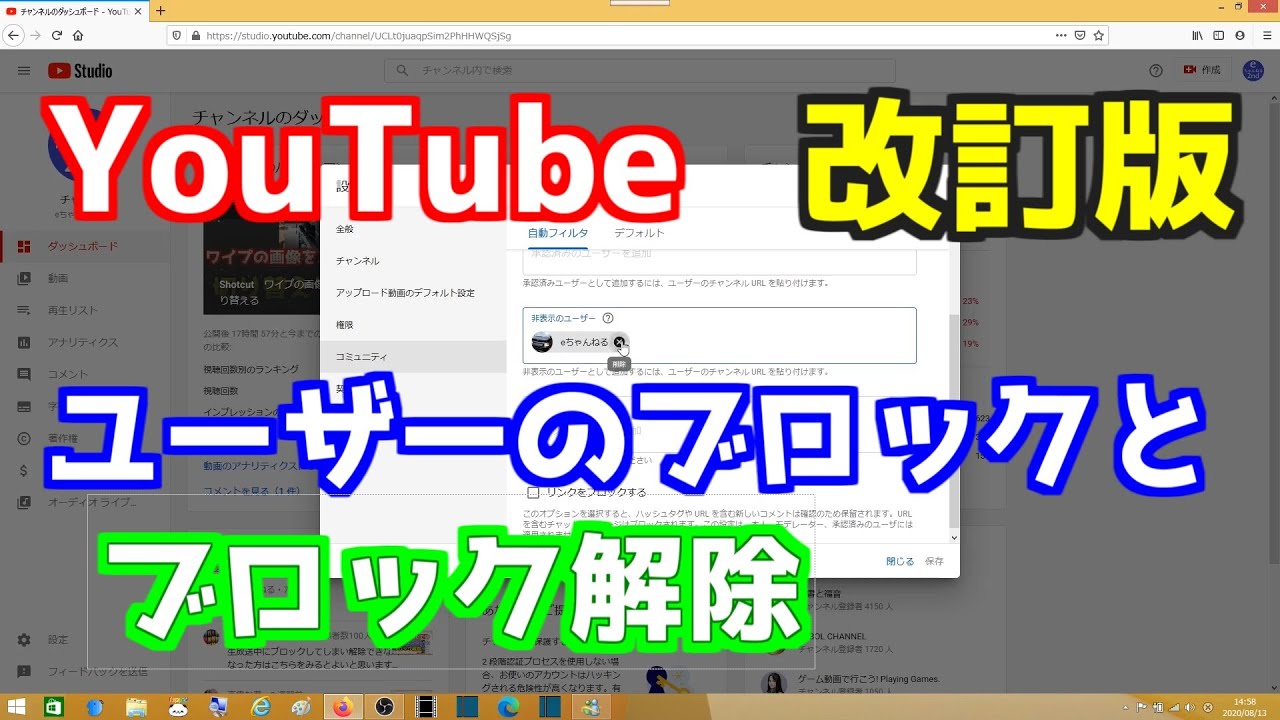Screen dimensions: 1280x720
Task: Click the 非表示のユーザー input box
Action: pyautogui.click(x=719, y=335)
